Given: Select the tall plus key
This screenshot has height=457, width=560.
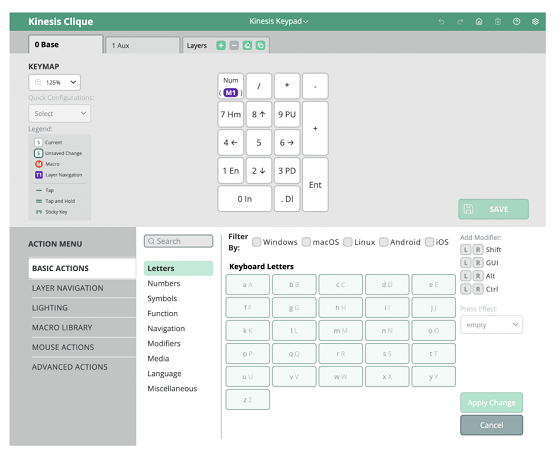Looking at the screenshot, I should 315,128.
